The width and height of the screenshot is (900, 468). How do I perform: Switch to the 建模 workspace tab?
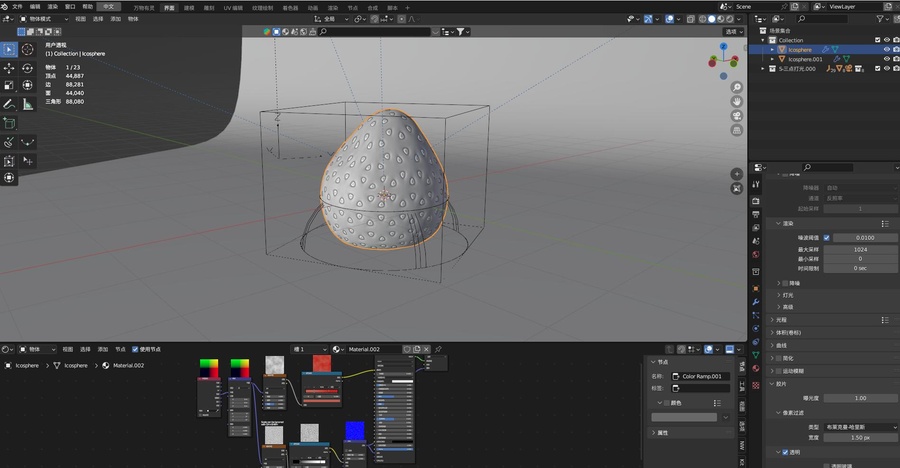(189, 7)
